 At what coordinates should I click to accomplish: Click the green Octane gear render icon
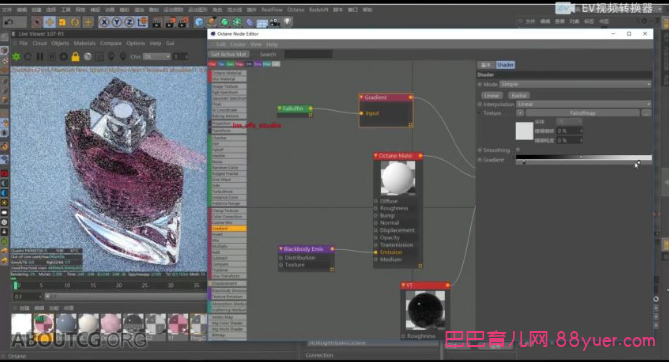(x=16, y=56)
